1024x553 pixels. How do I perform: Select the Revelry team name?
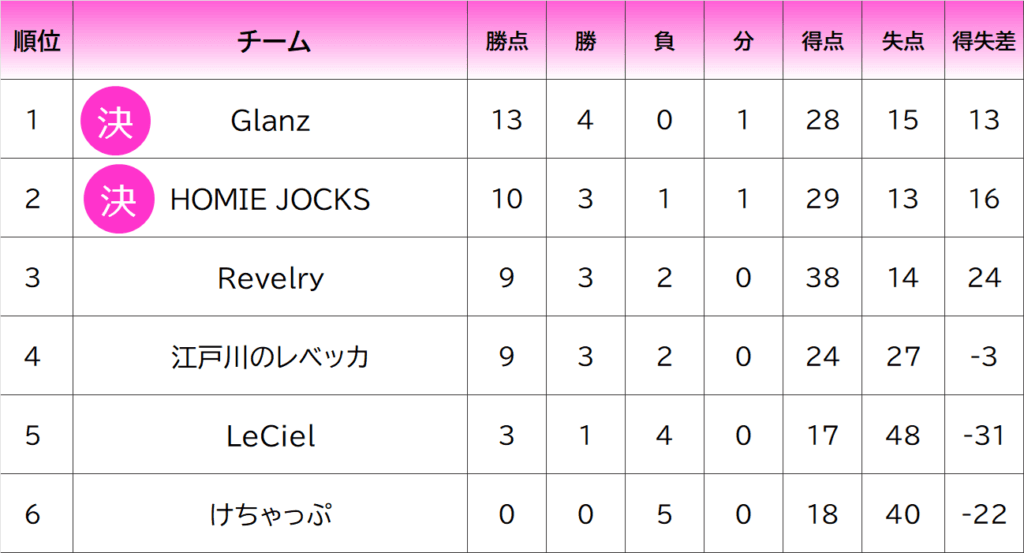(x=270, y=278)
